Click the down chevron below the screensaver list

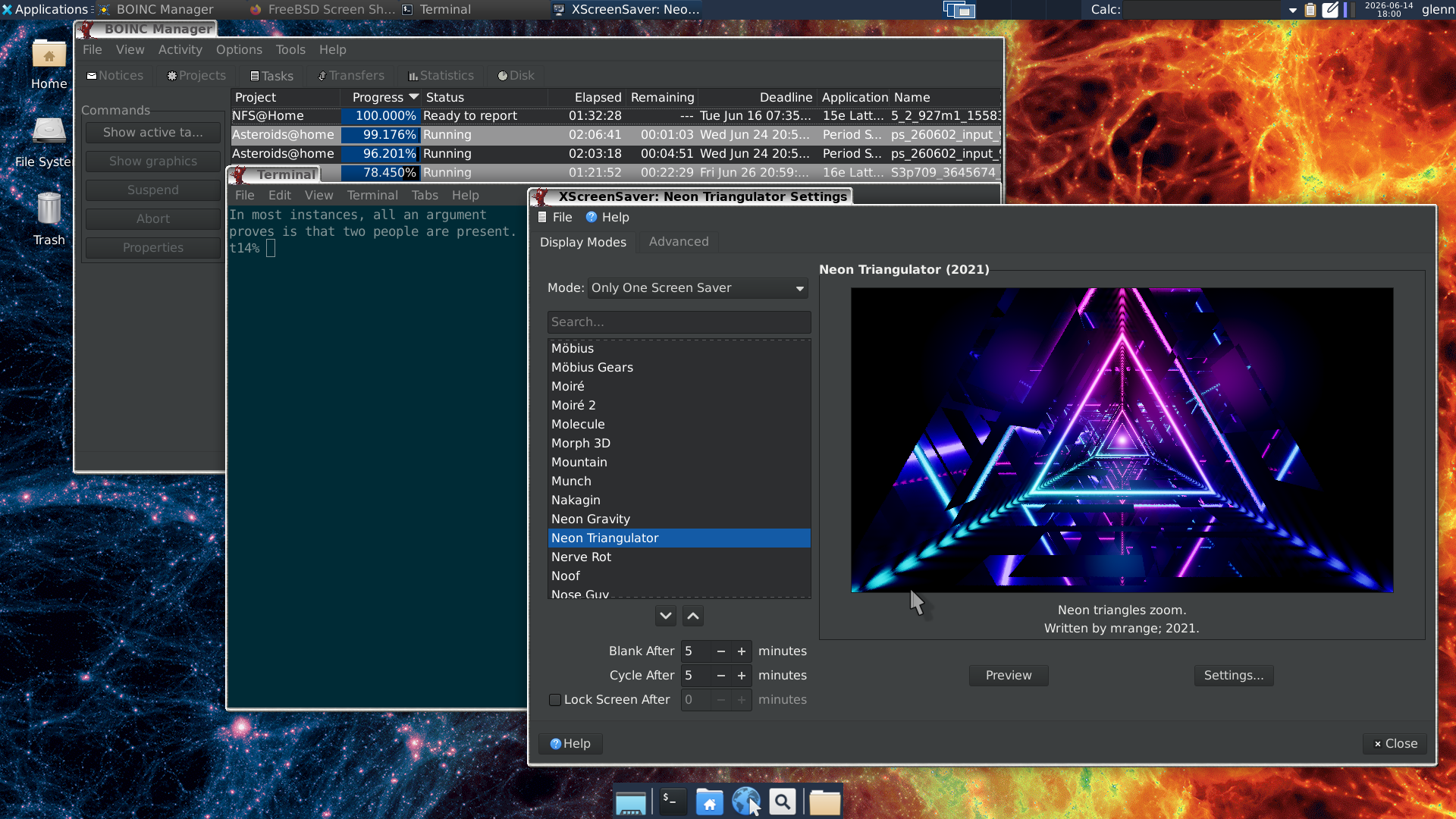666,616
